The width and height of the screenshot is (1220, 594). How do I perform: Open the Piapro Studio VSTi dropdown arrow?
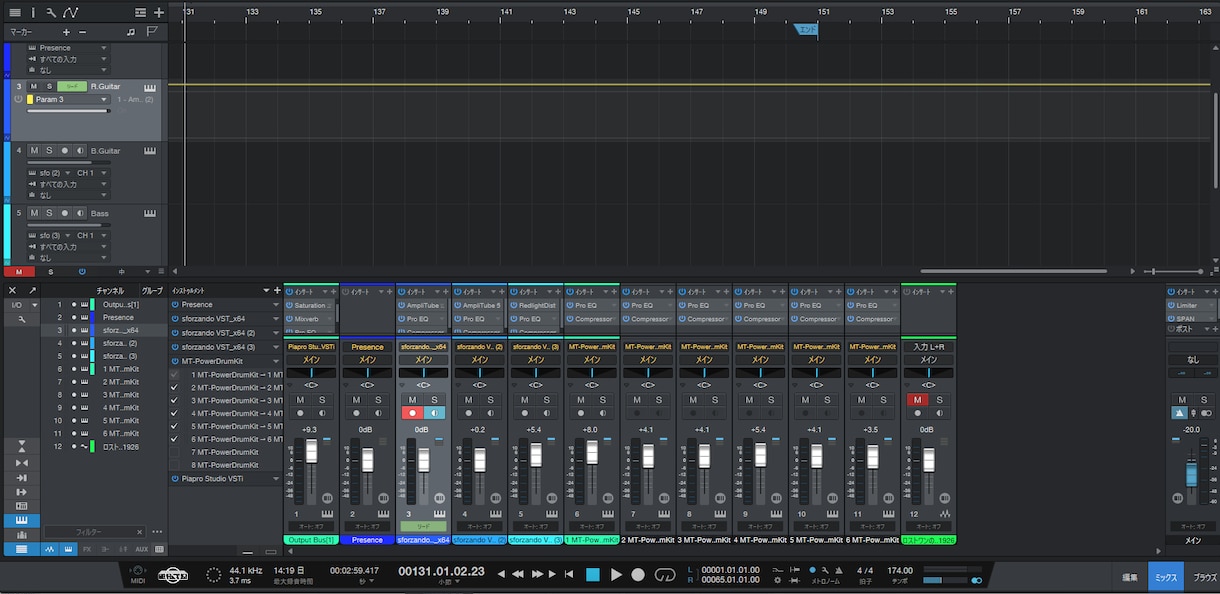pyautogui.click(x=275, y=479)
